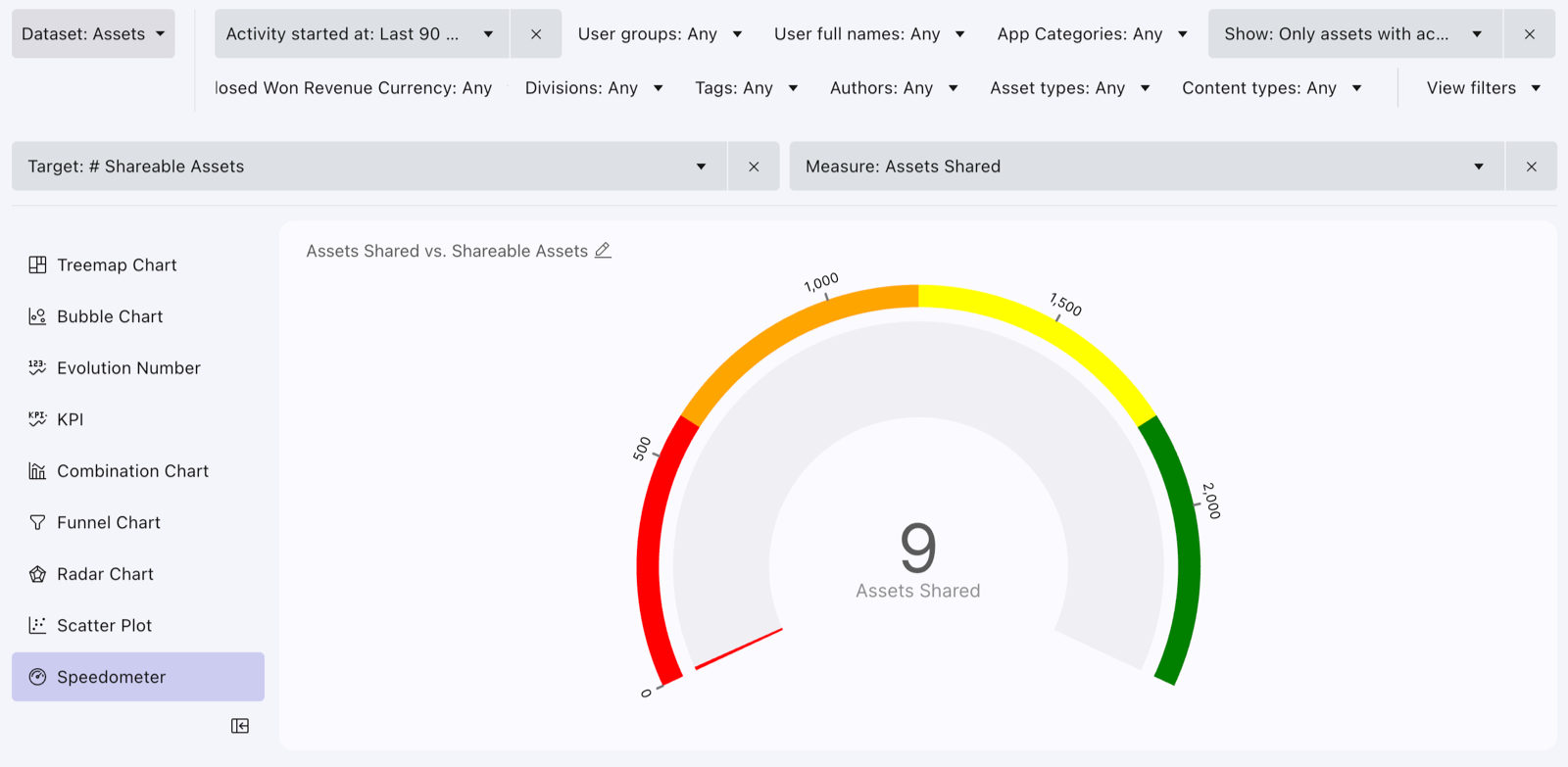Pick the KPI chart icon
1568x767 pixels.
(37, 419)
